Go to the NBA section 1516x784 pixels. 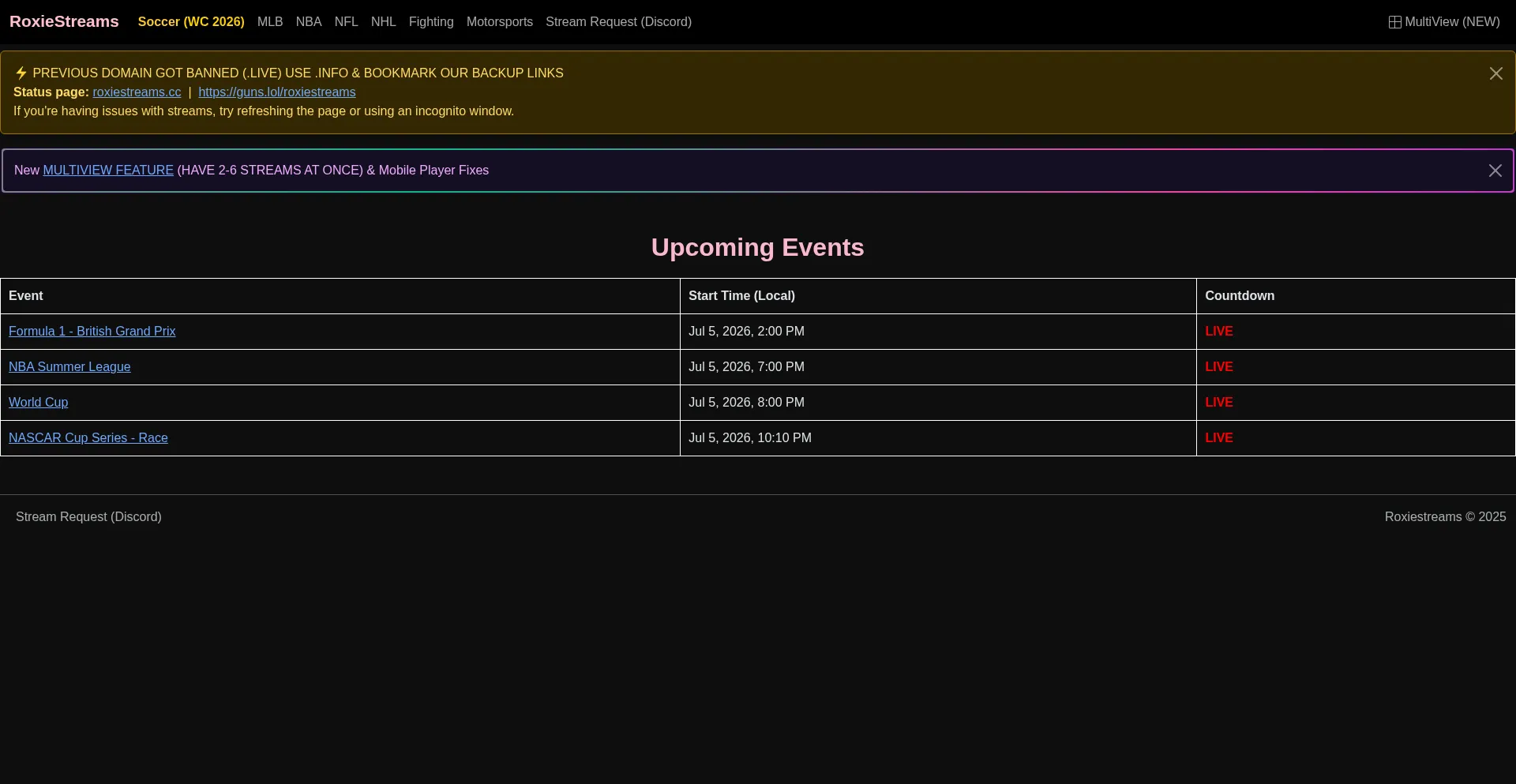click(x=309, y=22)
